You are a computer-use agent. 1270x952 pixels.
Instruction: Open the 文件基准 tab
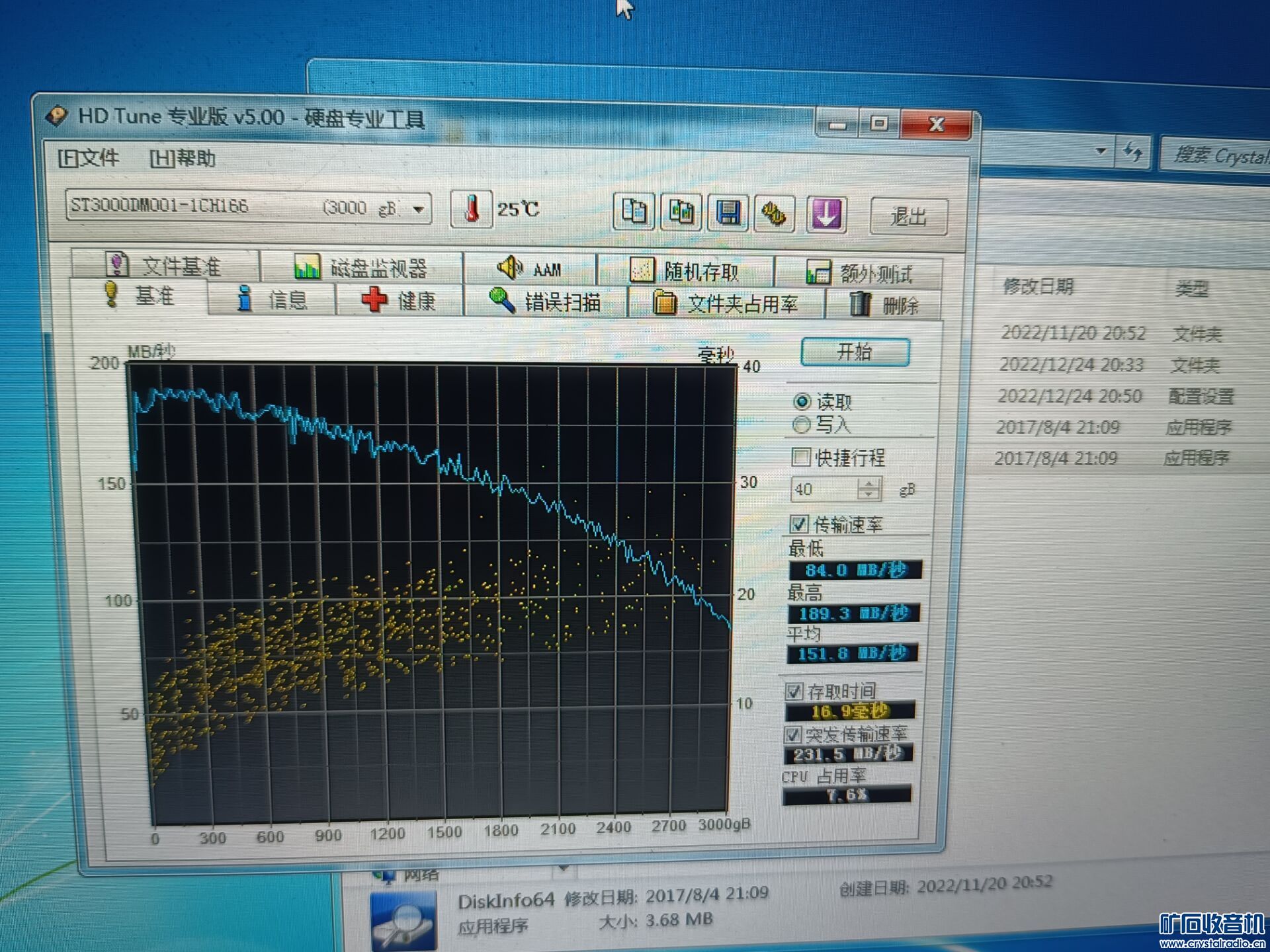165,265
